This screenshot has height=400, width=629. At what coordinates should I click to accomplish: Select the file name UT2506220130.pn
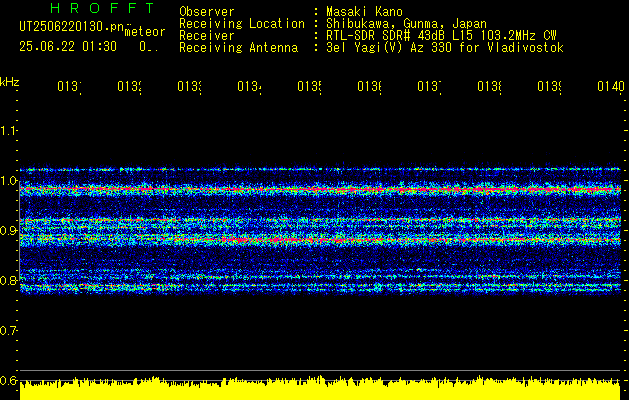pos(72,26)
